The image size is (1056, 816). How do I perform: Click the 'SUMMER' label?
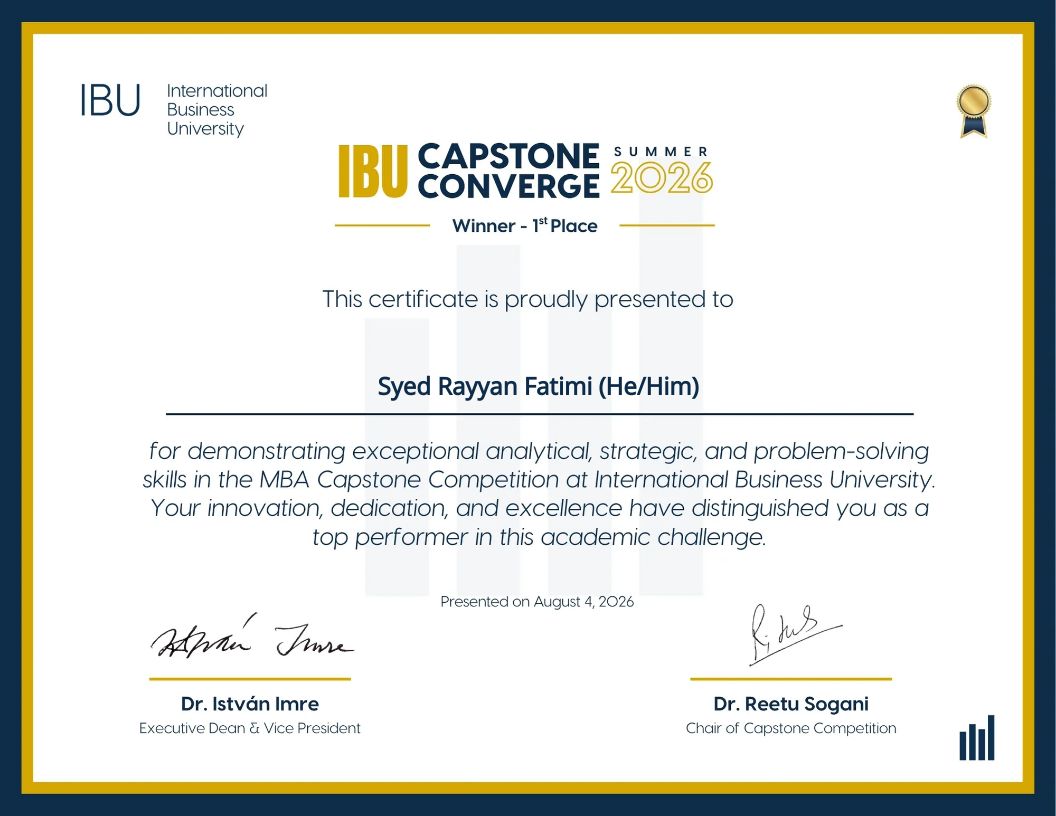[661, 152]
